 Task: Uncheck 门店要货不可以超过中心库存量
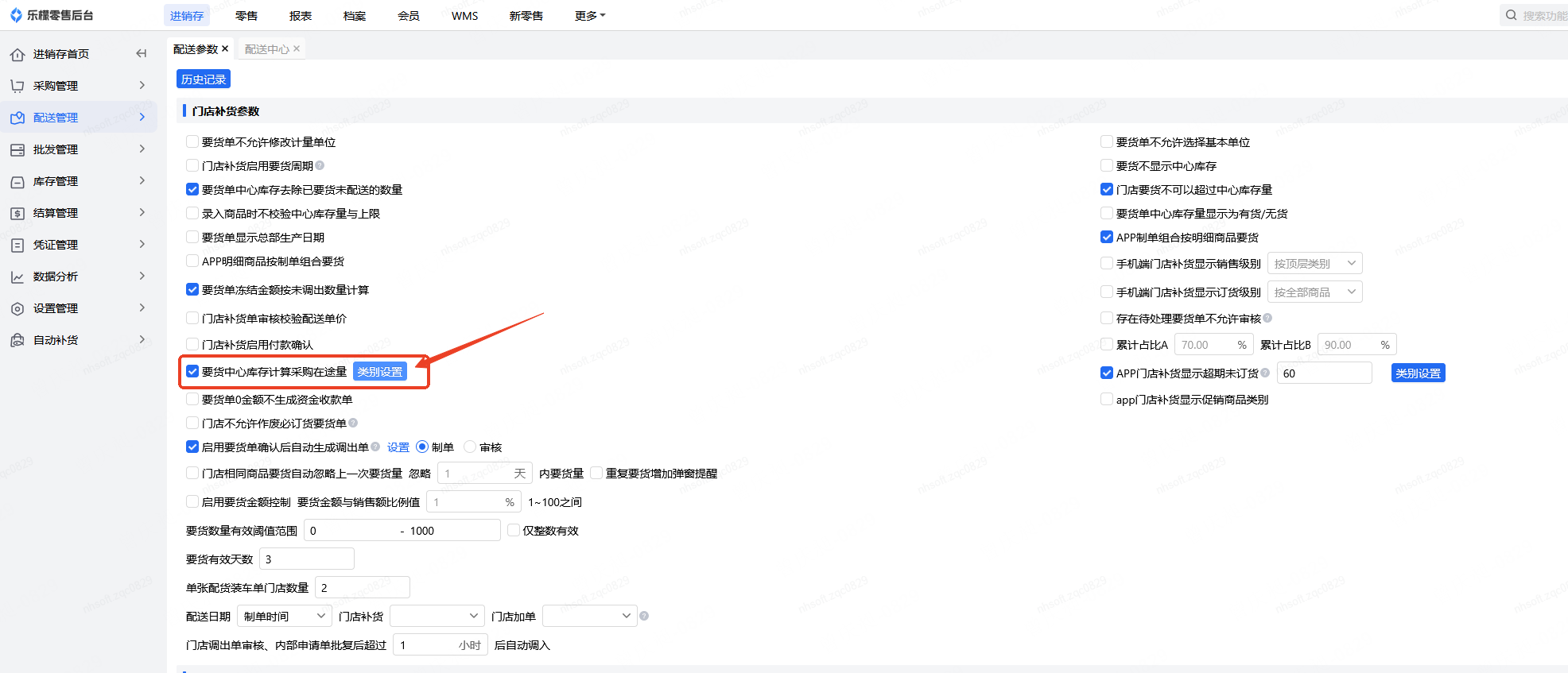[1107, 189]
